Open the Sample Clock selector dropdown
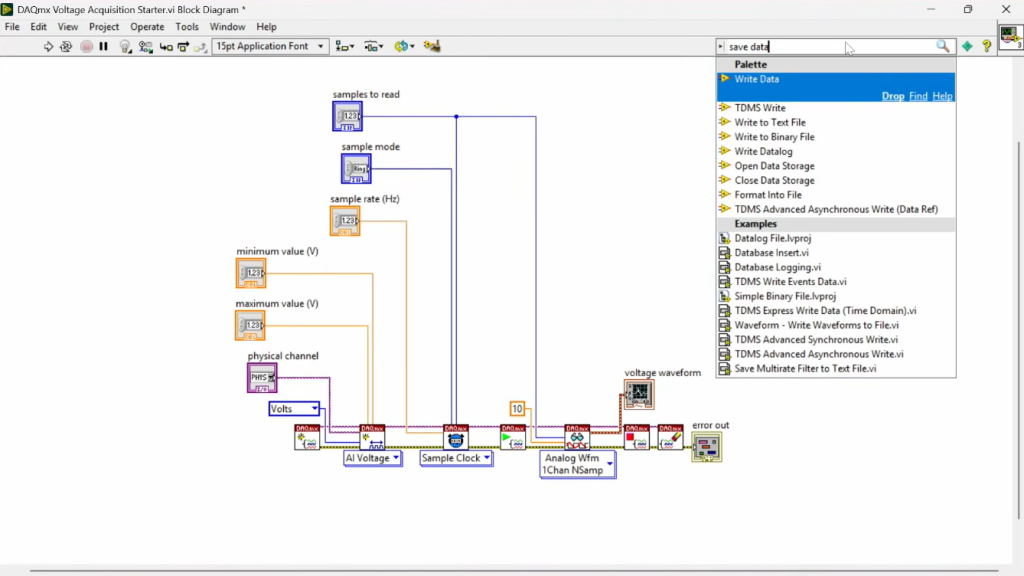 click(x=456, y=458)
